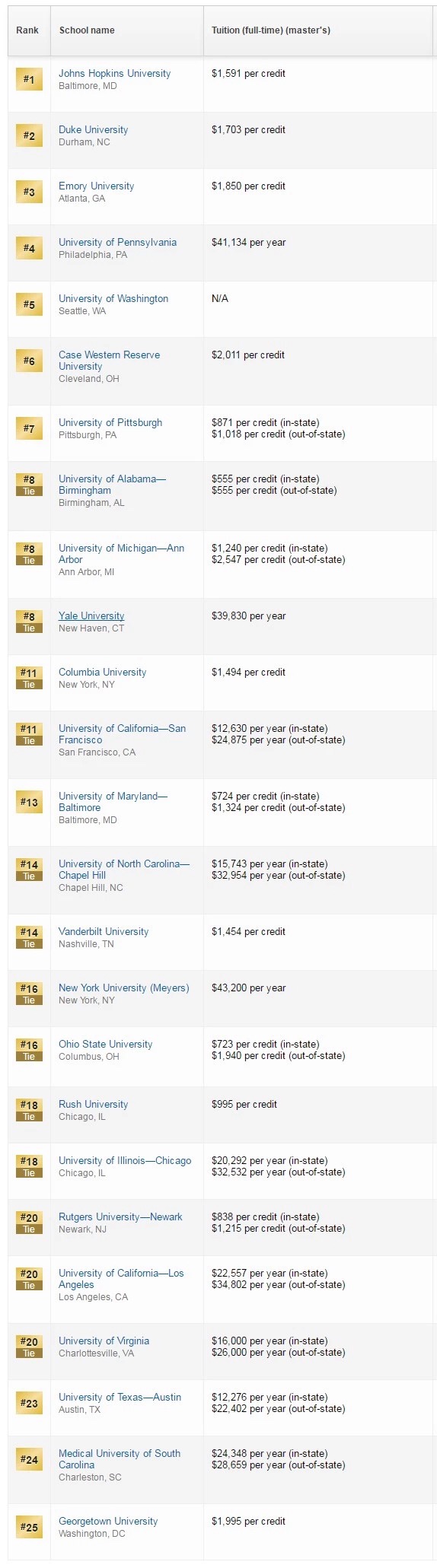Open New York University (Meyers) link

(124, 988)
